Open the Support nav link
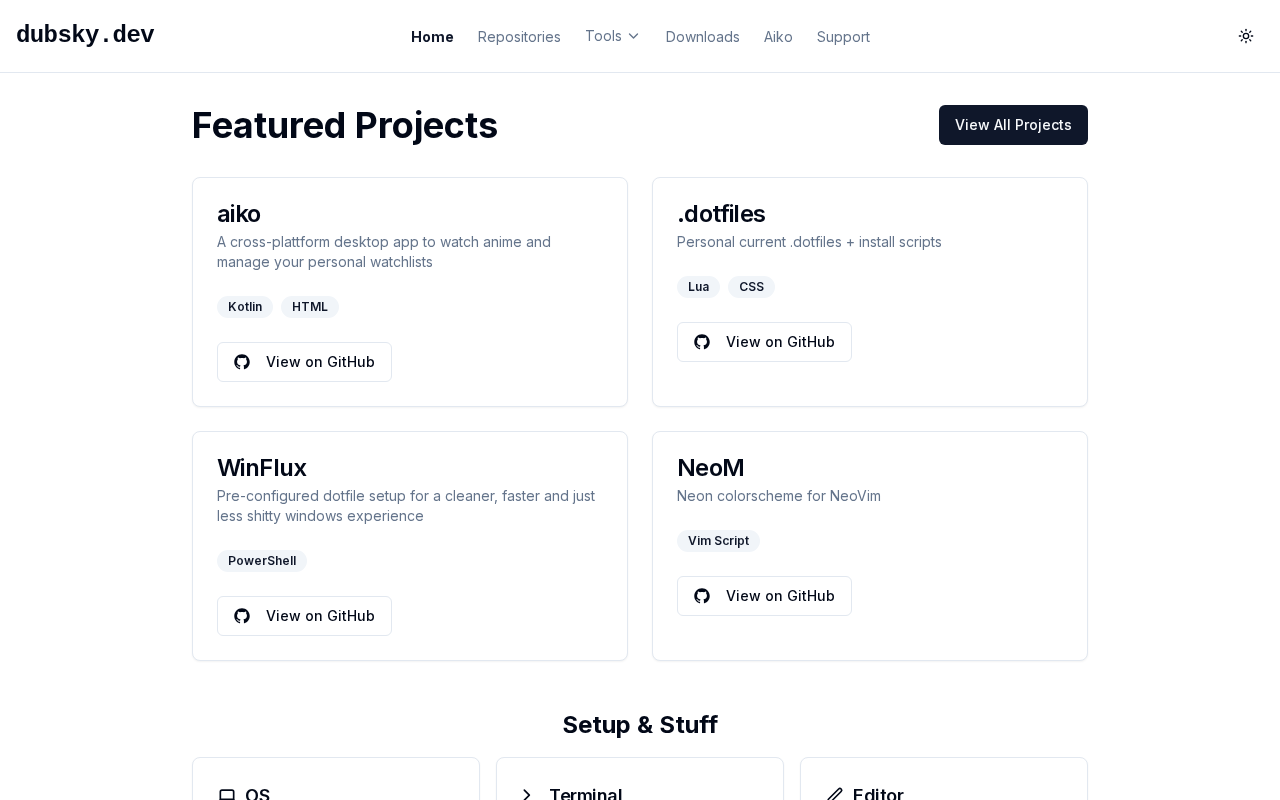Screen dimensions: 1280x800 pyautogui.click(x=843, y=37)
